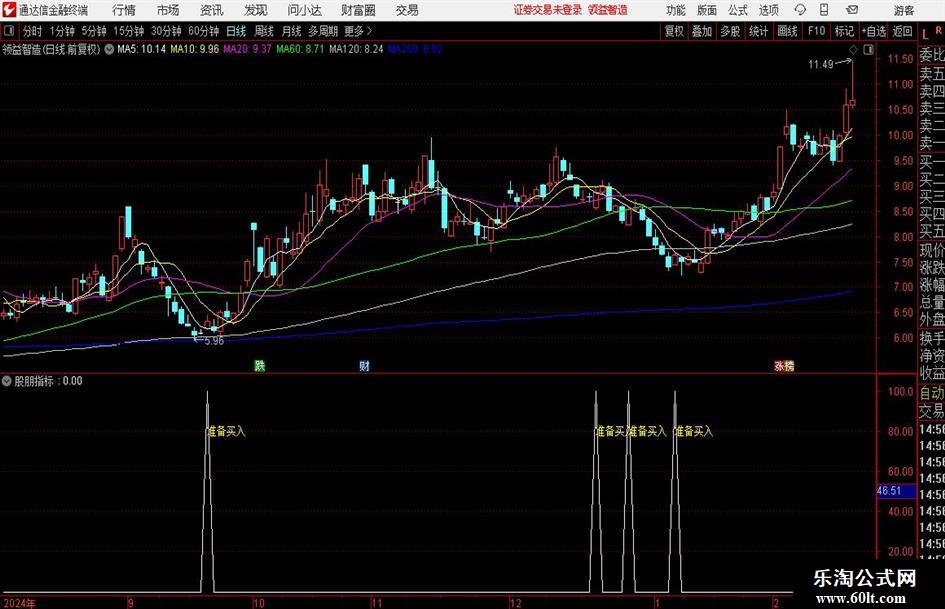Click the red 涨档 event marker
The image size is (945, 609).
(784, 365)
